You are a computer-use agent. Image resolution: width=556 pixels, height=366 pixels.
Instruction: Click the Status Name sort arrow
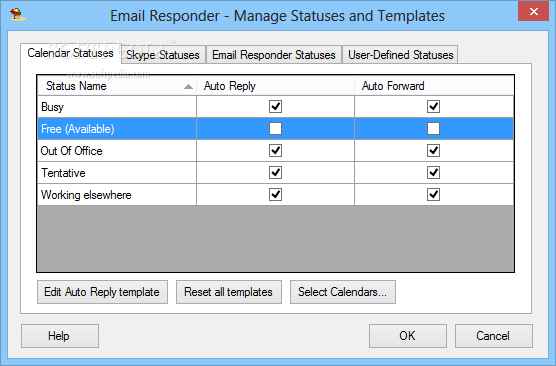point(188,87)
